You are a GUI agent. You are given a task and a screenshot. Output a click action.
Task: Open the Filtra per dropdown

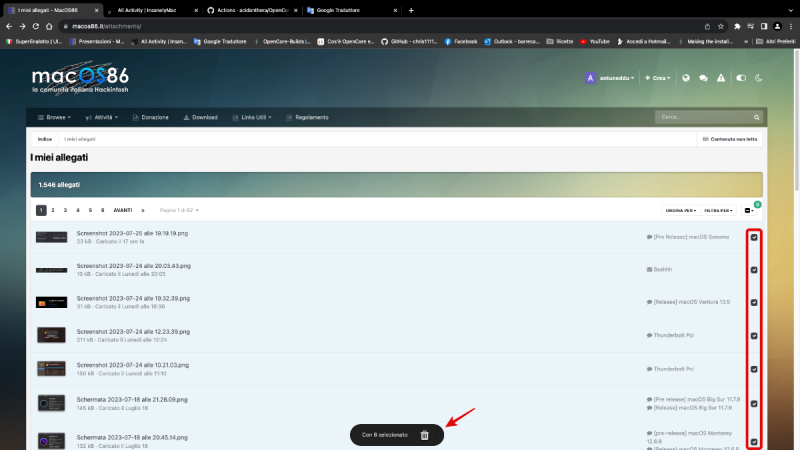click(718, 210)
